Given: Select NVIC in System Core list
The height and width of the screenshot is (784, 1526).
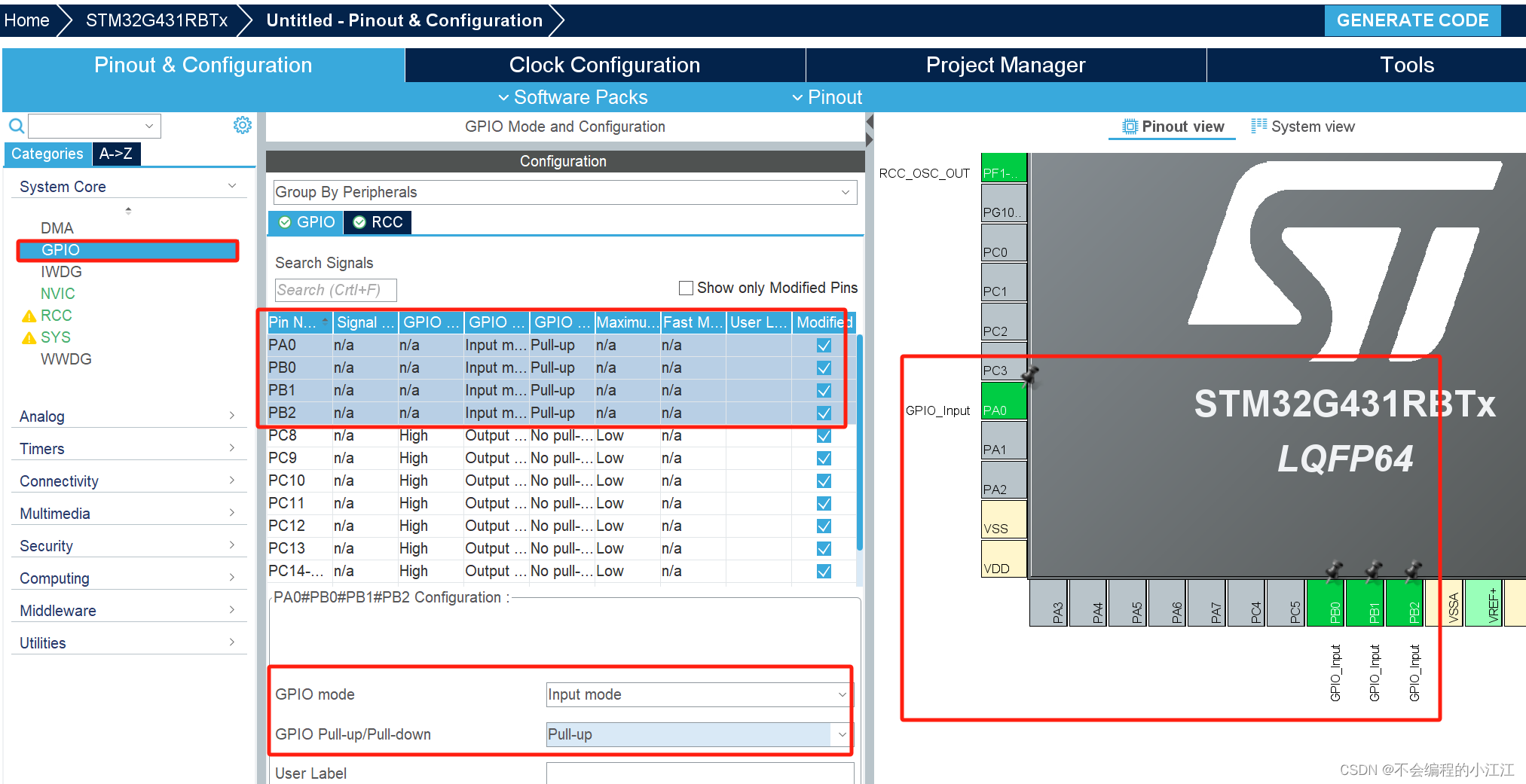Looking at the screenshot, I should [x=58, y=294].
